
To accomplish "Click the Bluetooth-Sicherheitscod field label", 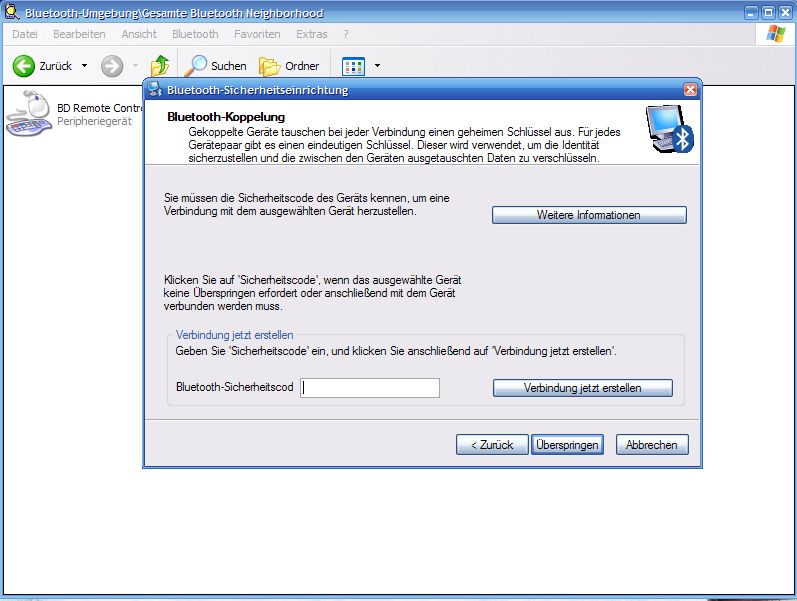I will pos(235,387).
